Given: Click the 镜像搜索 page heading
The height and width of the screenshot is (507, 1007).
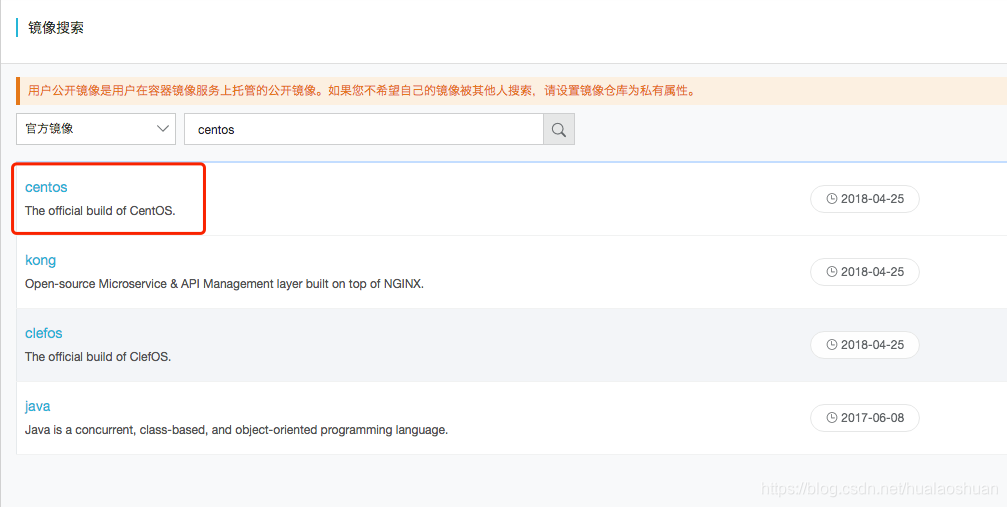Looking at the screenshot, I should pyautogui.click(x=56, y=28).
